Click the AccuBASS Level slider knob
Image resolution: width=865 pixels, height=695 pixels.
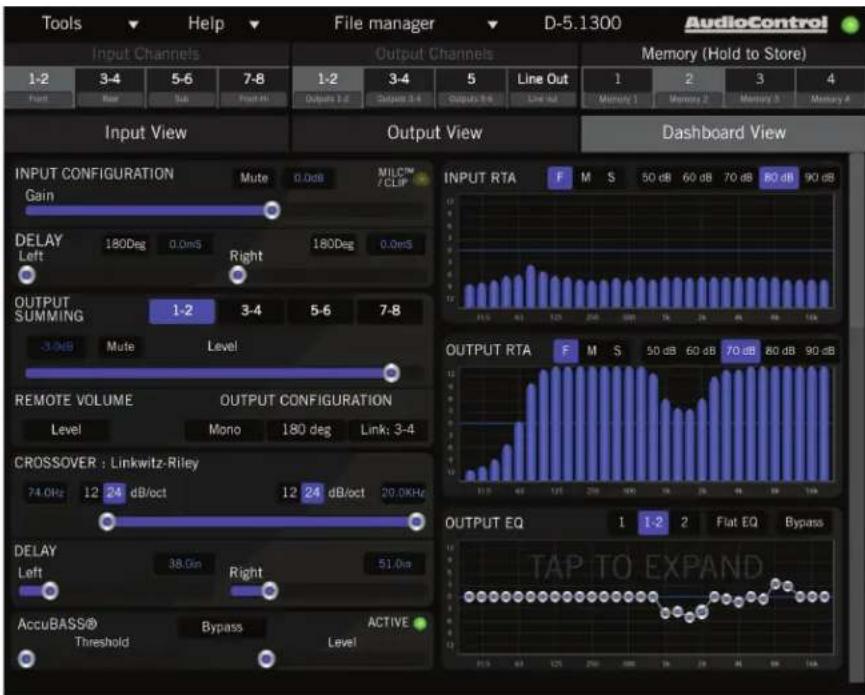coord(266,659)
